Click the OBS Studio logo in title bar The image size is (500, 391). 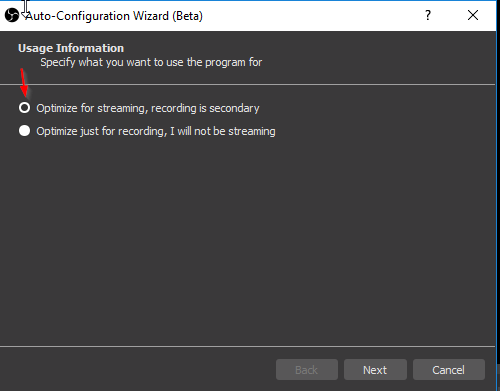tap(12, 15)
